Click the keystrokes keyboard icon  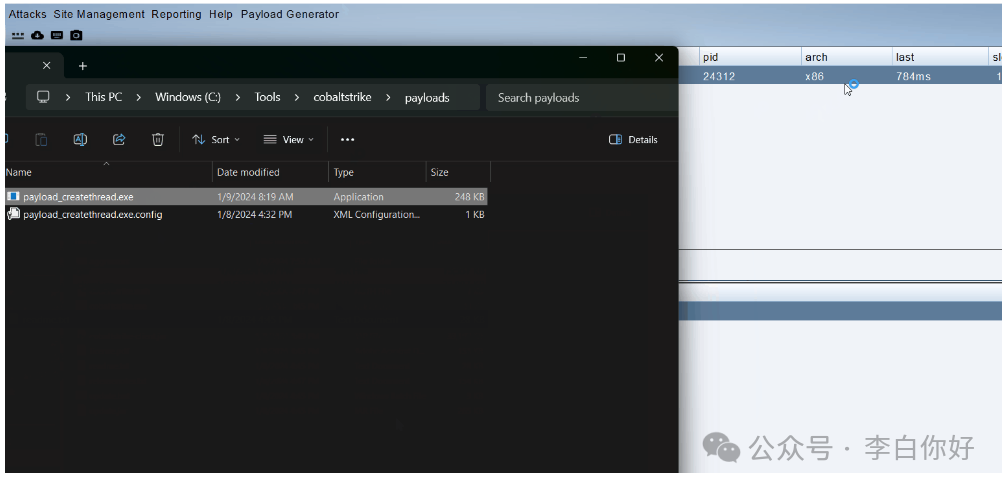point(57,35)
